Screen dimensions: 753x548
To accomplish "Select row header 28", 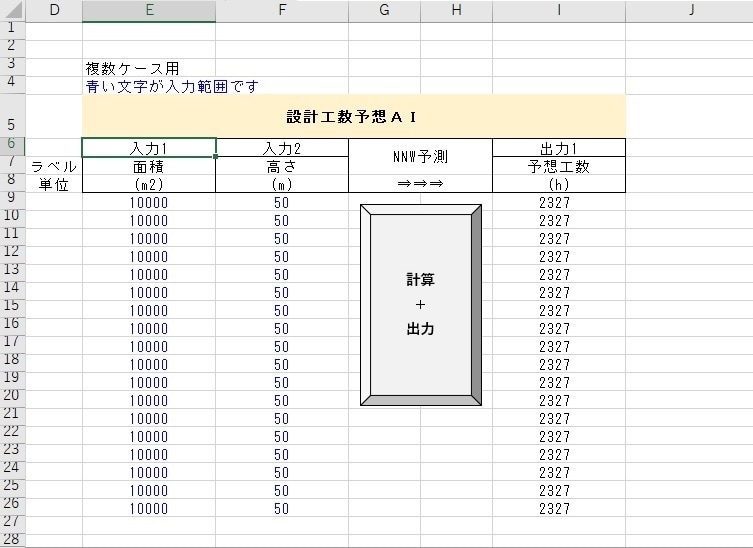I will [x=12, y=540].
